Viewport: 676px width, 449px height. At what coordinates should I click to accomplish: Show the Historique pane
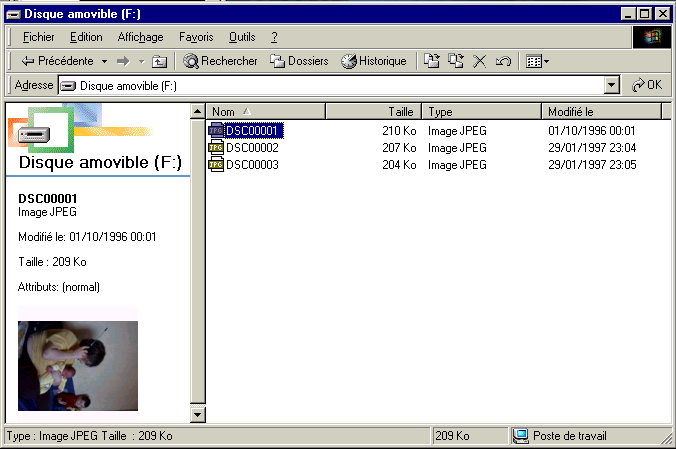[374, 61]
